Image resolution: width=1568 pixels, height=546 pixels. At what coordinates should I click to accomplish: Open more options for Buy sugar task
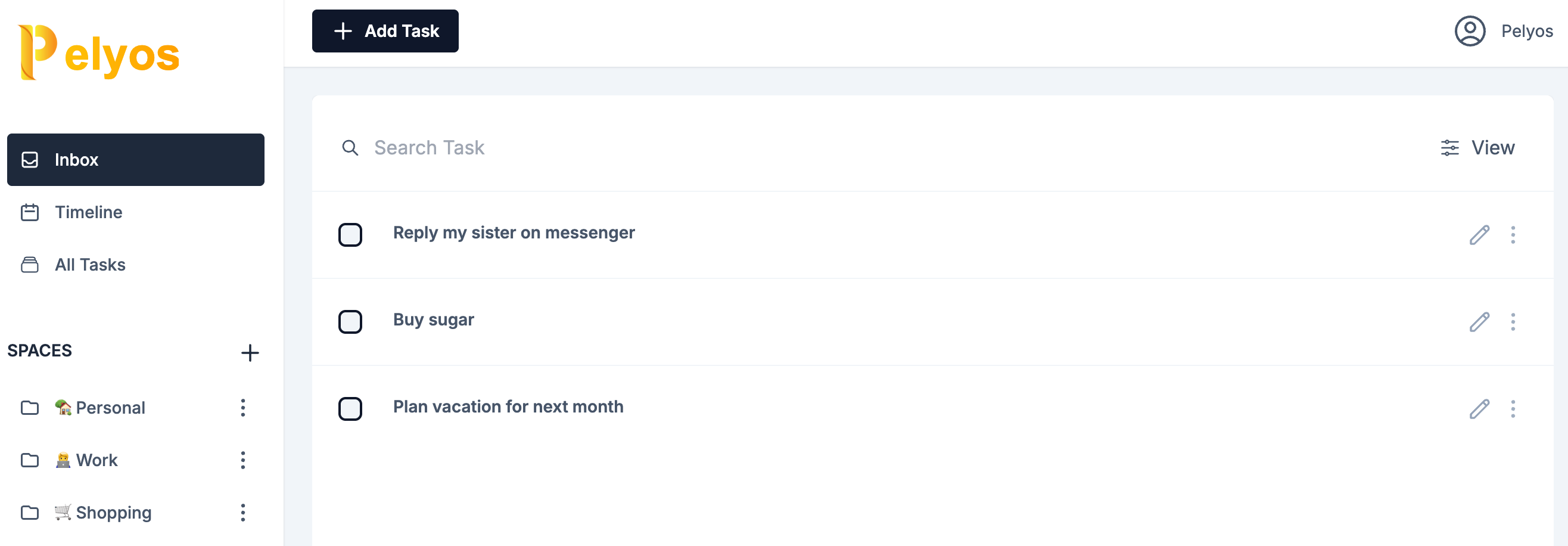tap(1513, 321)
